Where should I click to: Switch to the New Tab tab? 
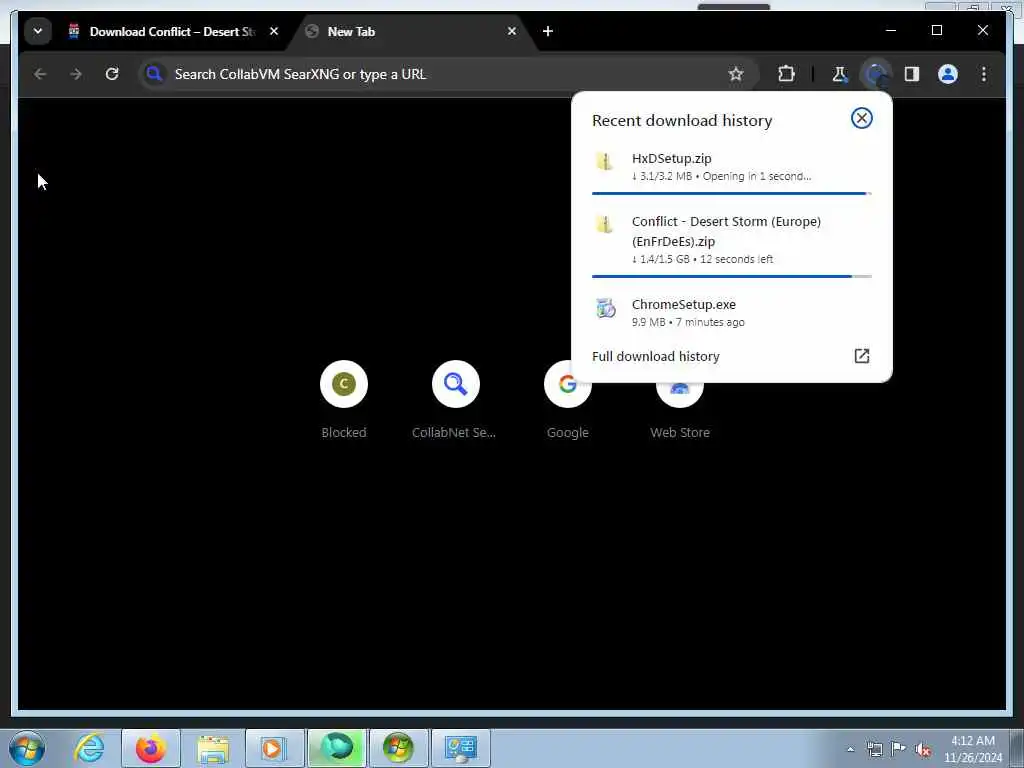click(412, 31)
